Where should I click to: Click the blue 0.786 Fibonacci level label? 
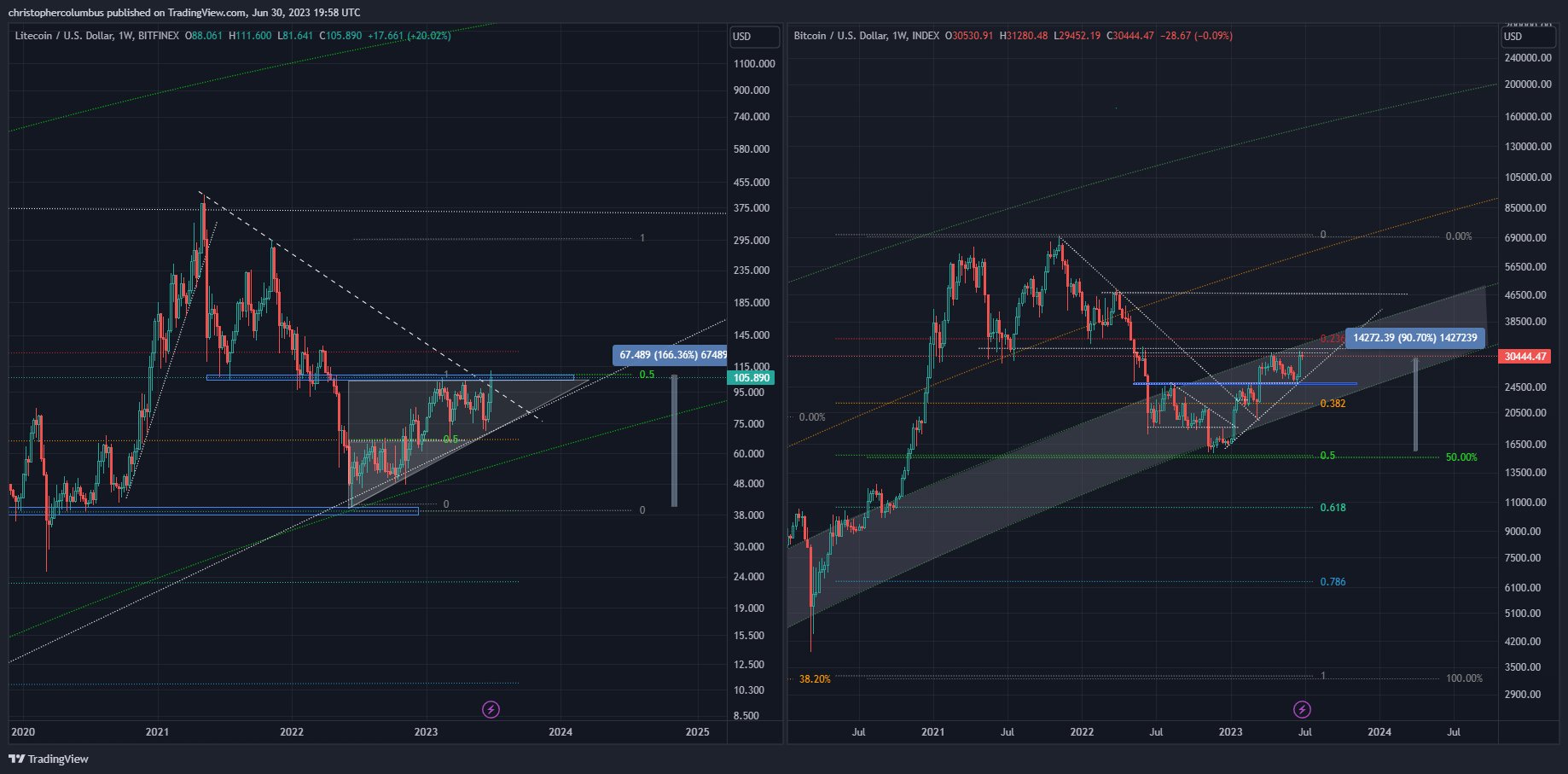[1333, 582]
